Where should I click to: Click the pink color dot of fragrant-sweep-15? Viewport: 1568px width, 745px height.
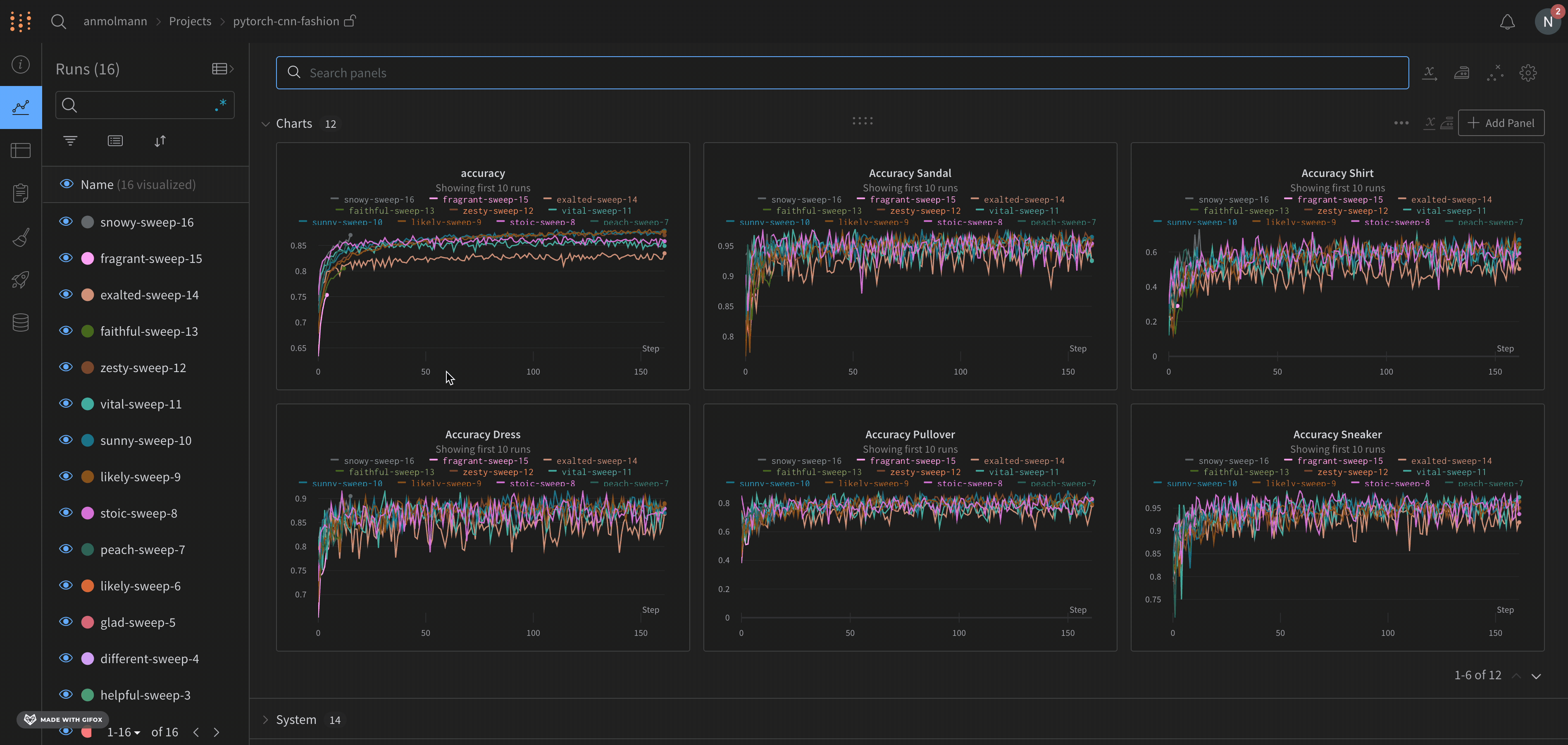click(88, 258)
